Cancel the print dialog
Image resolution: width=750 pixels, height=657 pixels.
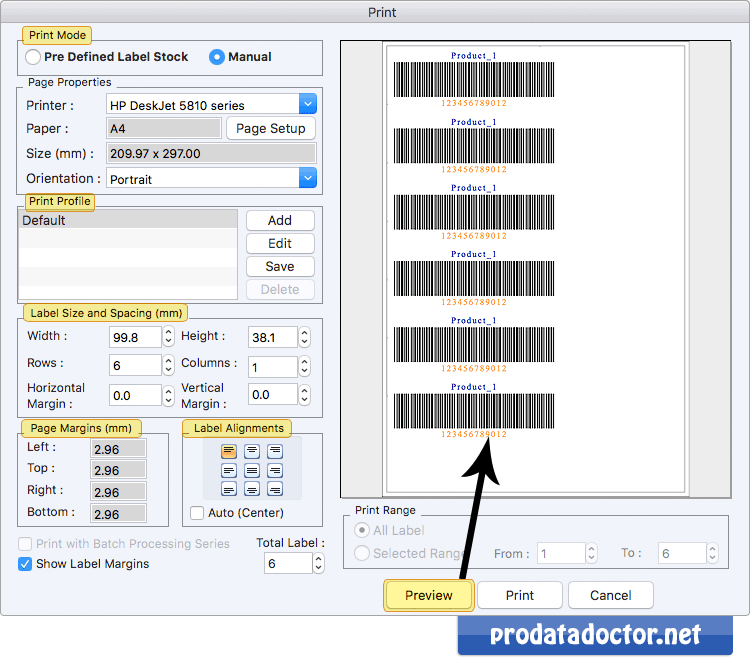click(x=611, y=595)
